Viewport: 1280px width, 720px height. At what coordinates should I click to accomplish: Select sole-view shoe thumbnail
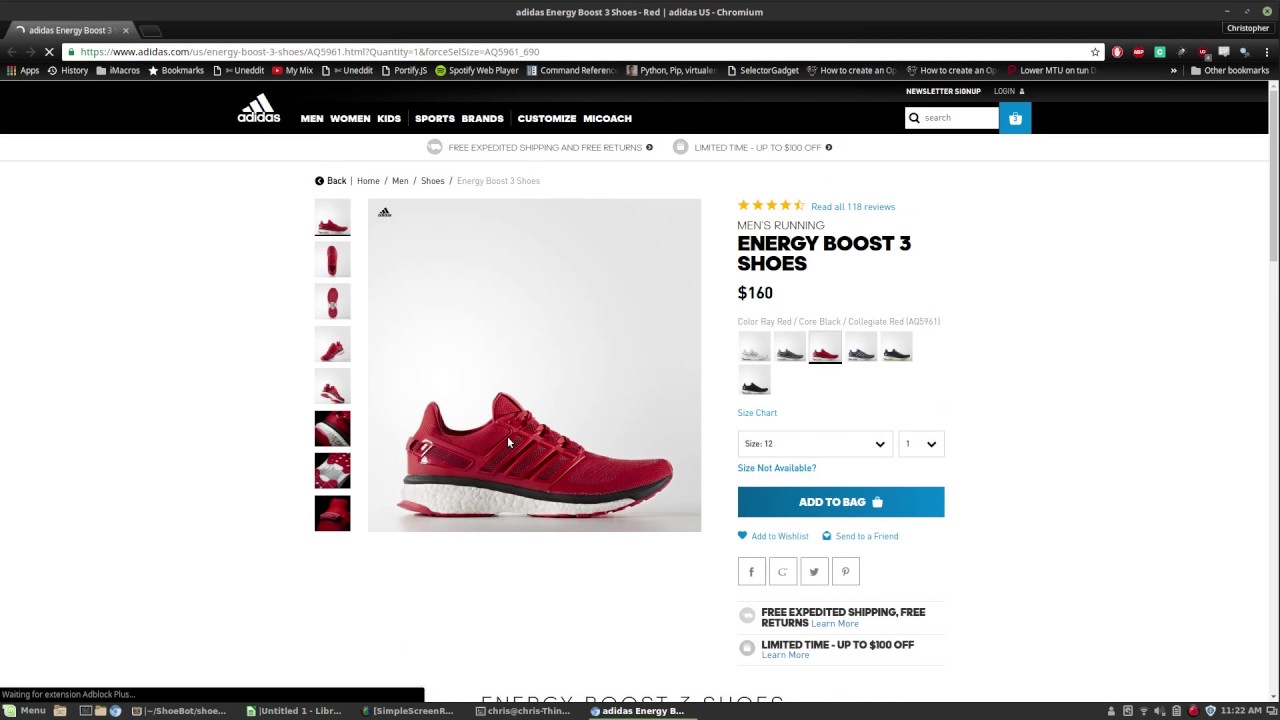[x=333, y=301]
